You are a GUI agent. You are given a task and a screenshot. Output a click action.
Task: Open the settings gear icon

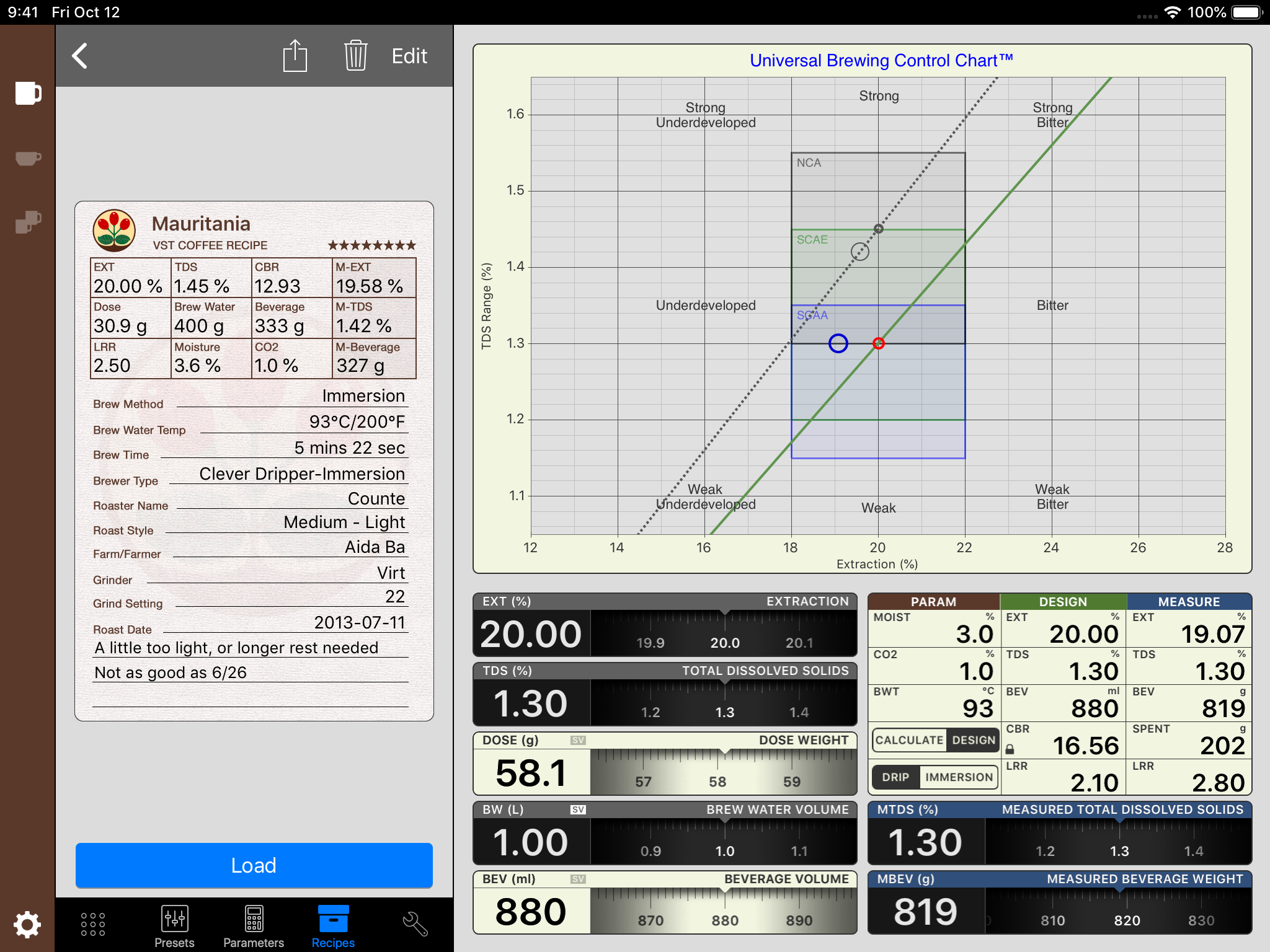click(27, 924)
